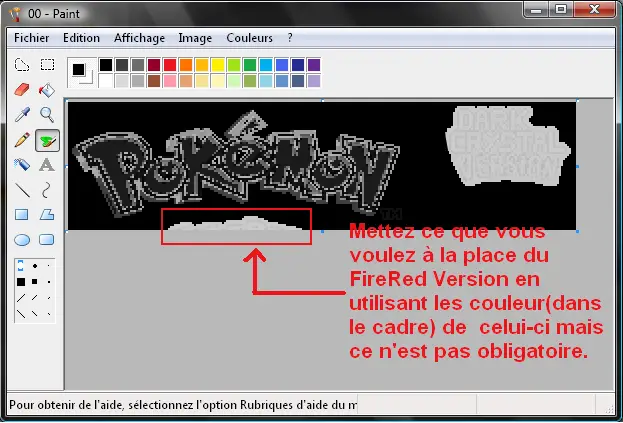Image resolution: width=623 pixels, height=423 pixels.
Task: Open the ? help menu
Action: pyautogui.click(x=290, y=38)
